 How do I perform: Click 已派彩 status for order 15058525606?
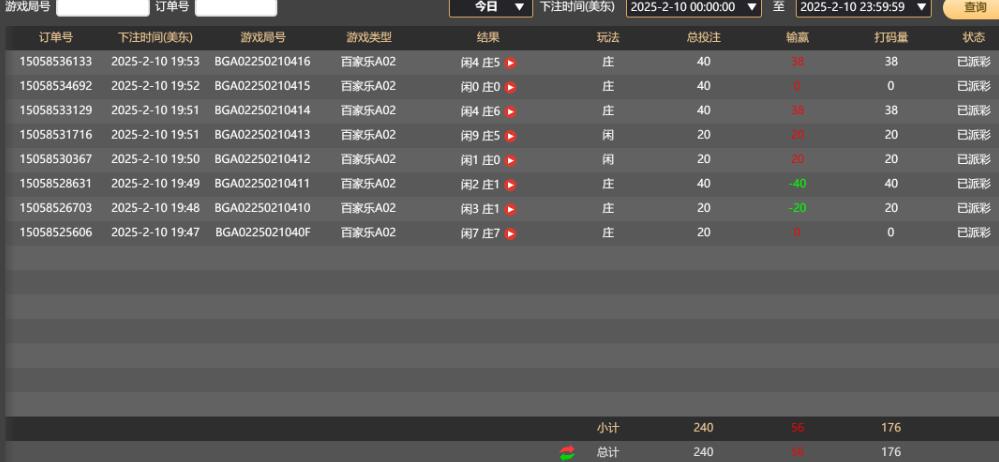pyautogui.click(x=974, y=233)
